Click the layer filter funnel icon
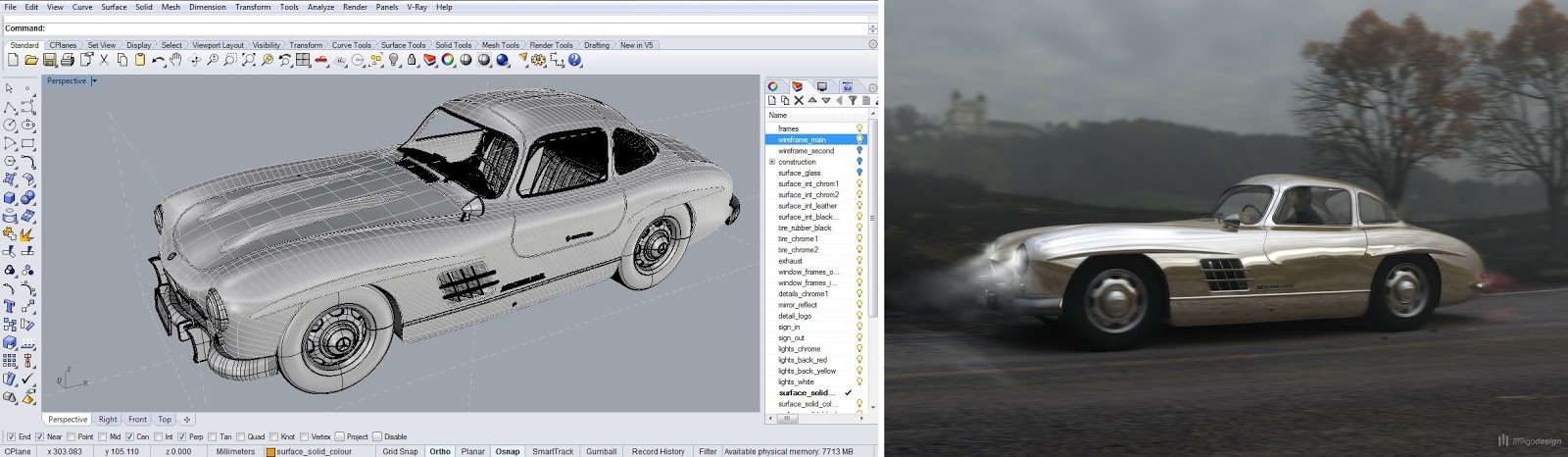This screenshot has height=457, width=1568. pos(853,101)
